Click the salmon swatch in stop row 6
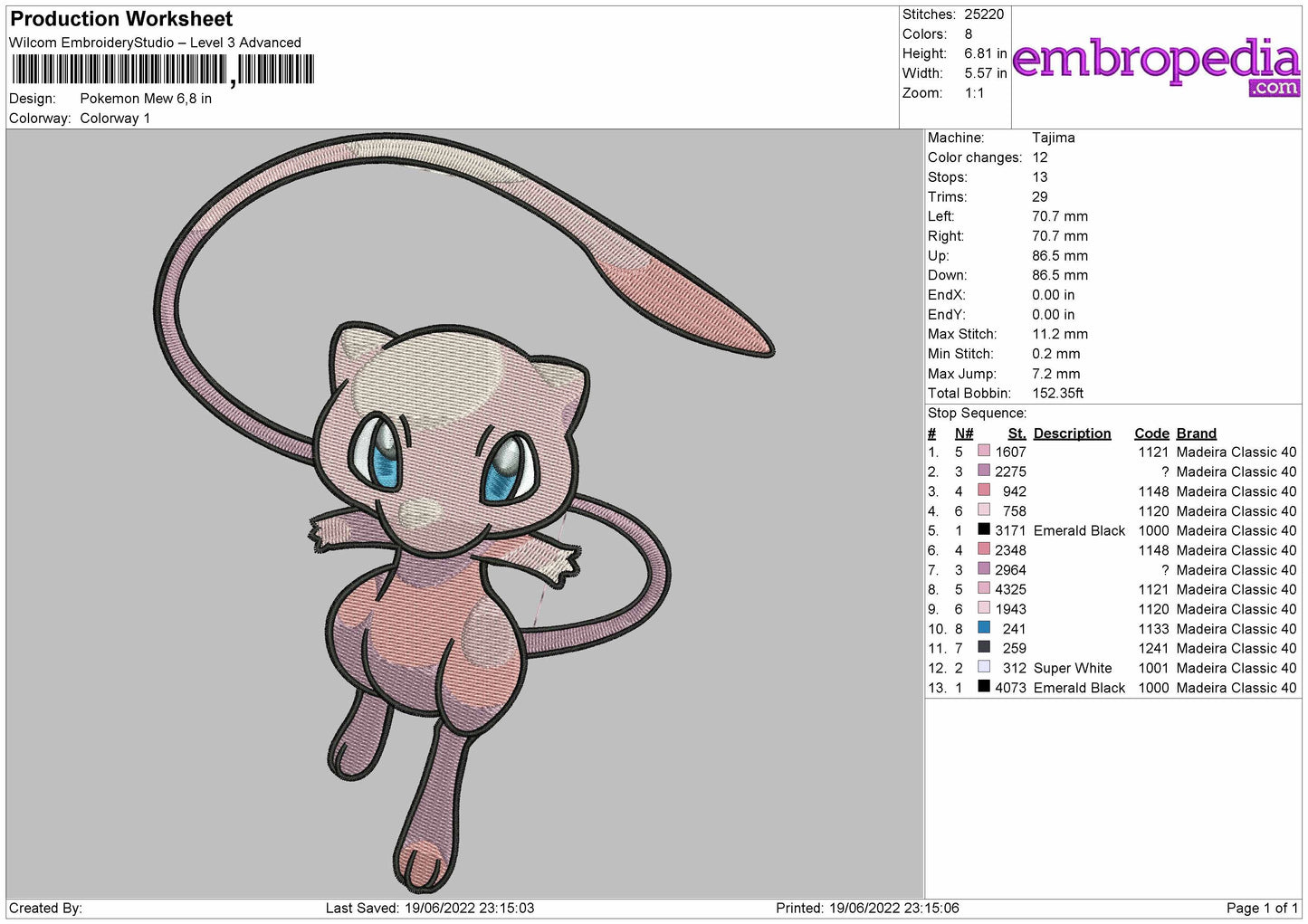Viewport: 1308px width, 924px height. point(984,548)
